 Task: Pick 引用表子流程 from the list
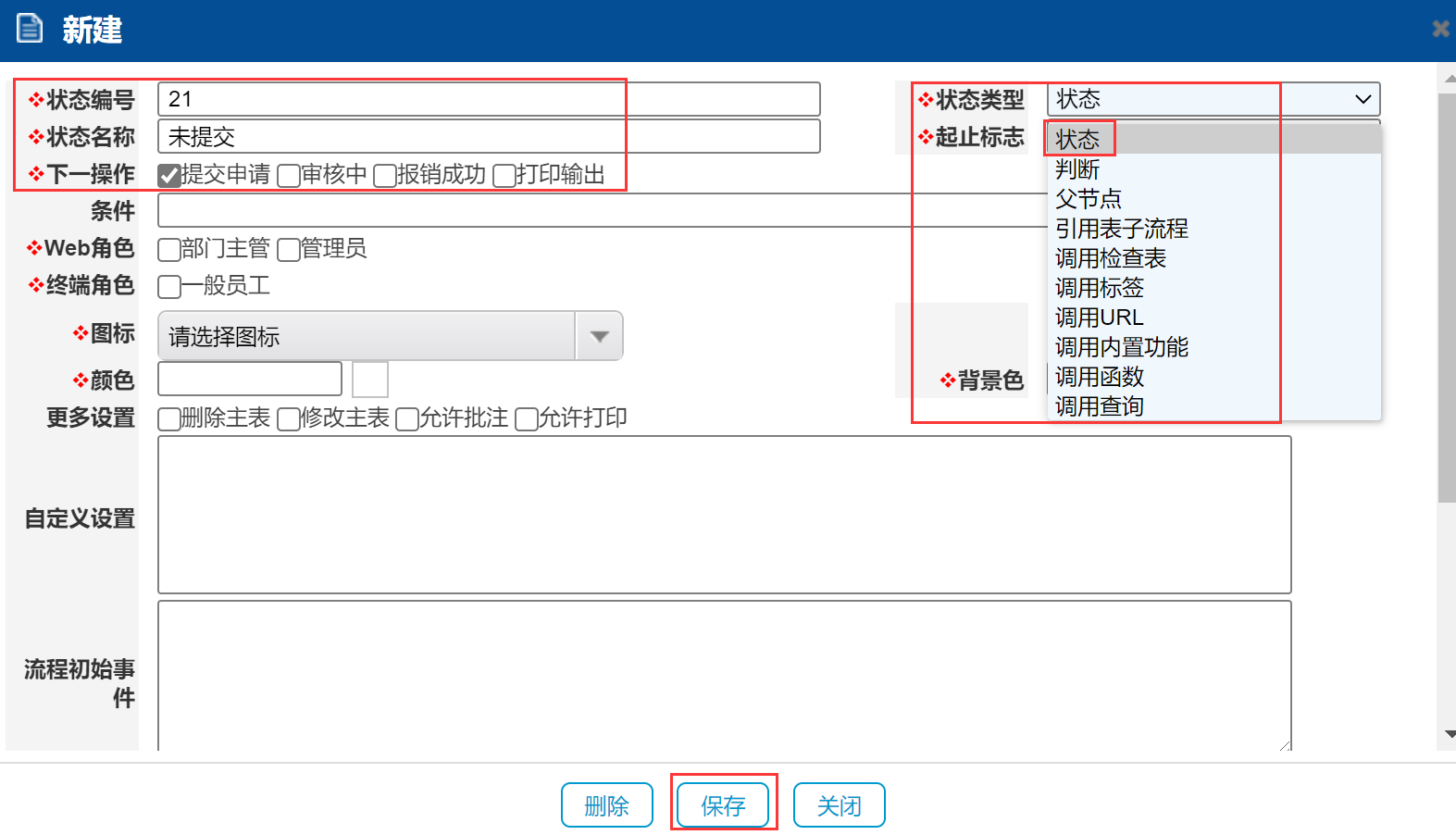[1121, 229]
